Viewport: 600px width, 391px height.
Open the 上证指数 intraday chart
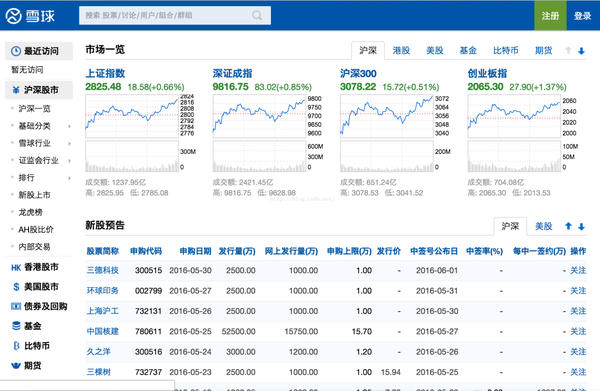click(x=132, y=116)
